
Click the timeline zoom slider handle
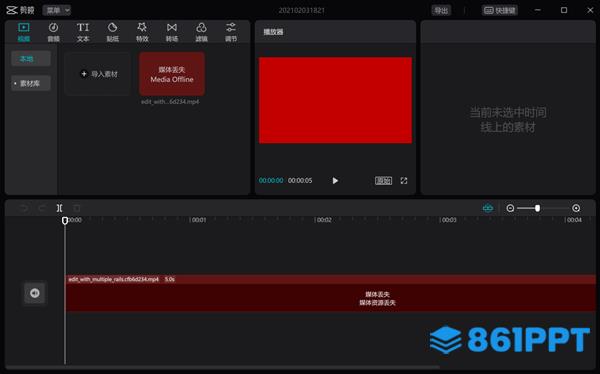tap(538, 208)
